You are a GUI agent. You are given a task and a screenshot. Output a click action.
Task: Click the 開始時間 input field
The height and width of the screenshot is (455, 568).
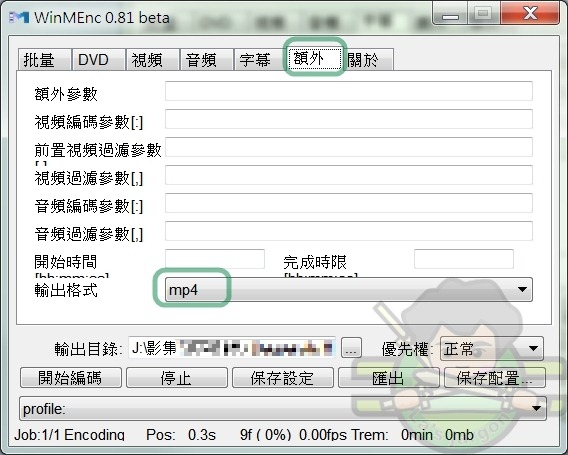point(215,259)
